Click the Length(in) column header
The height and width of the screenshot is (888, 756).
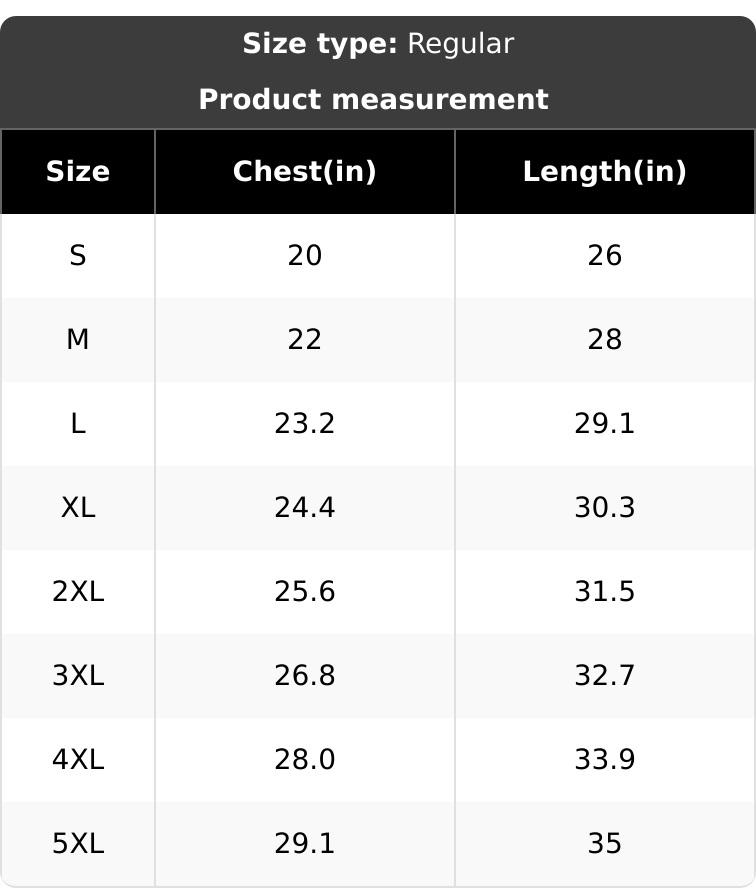(604, 172)
